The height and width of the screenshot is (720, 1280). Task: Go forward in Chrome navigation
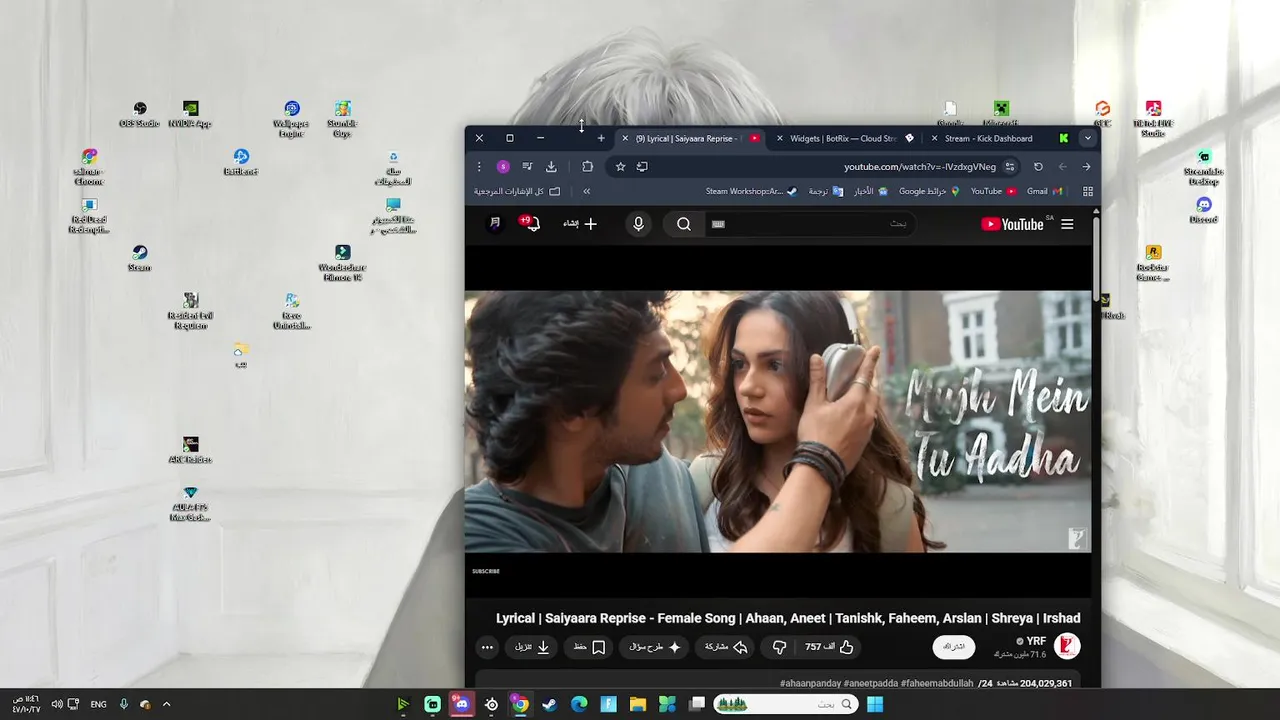click(1063, 167)
